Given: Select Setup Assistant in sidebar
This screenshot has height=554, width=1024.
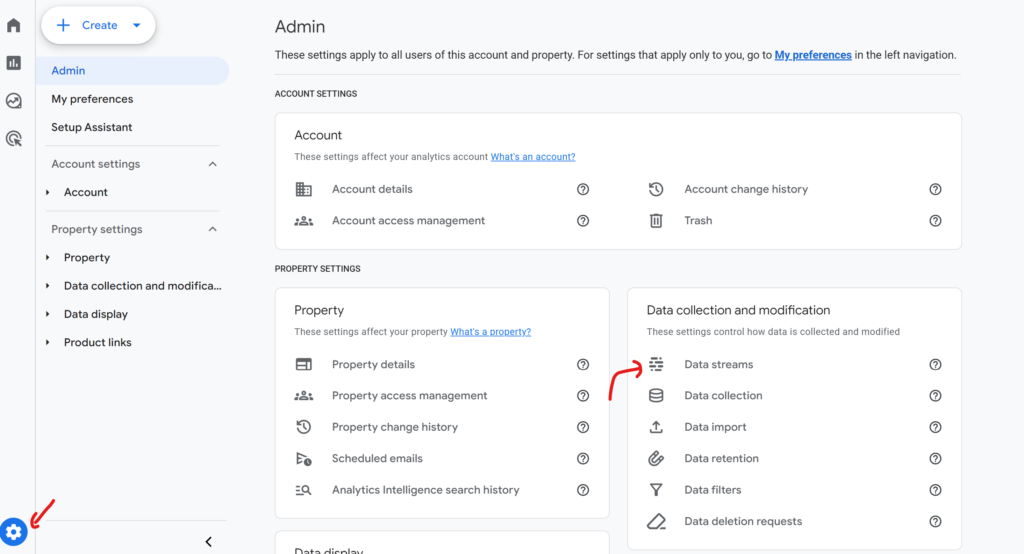Looking at the screenshot, I should [91, 127].
